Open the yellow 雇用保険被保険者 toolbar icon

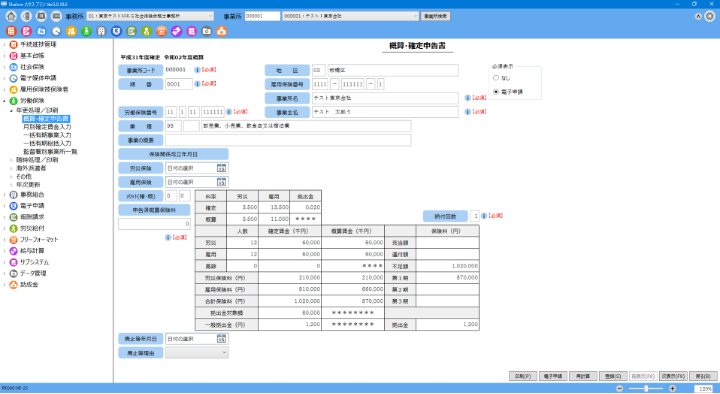(71, 31)
